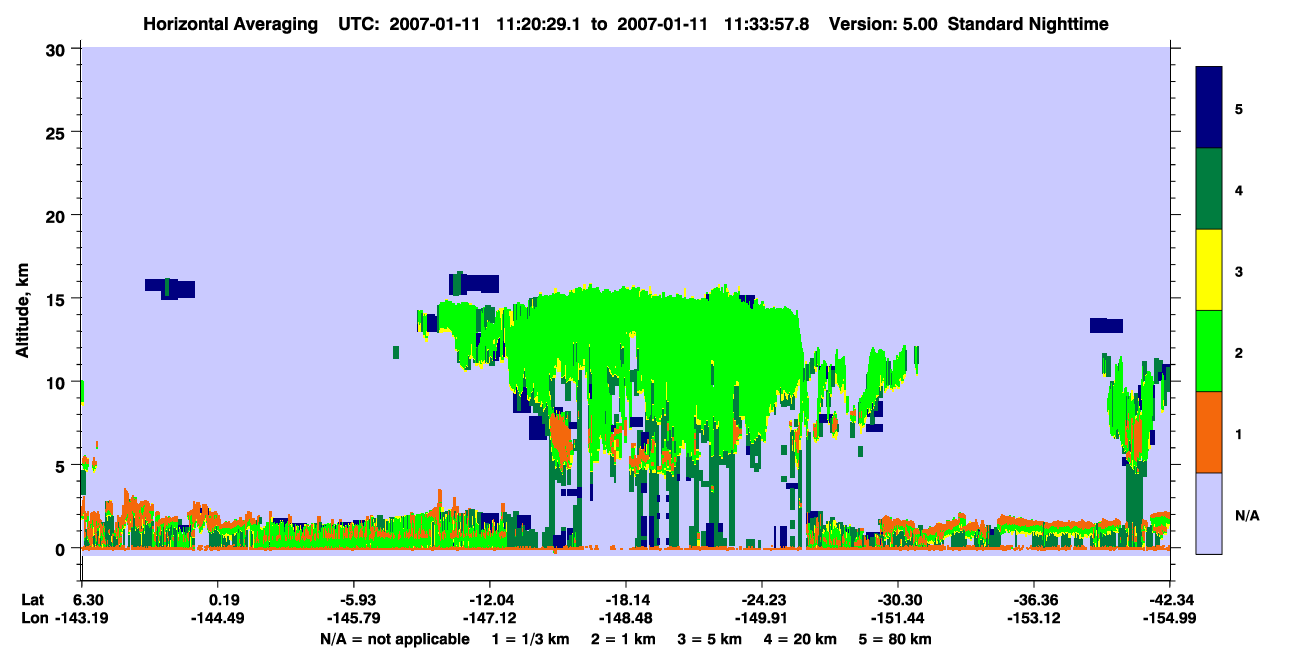1300x667 pixels.
Task: Click the '3 = 5 km' legend note
Action: pyautogui.click(x=711, y=639)
